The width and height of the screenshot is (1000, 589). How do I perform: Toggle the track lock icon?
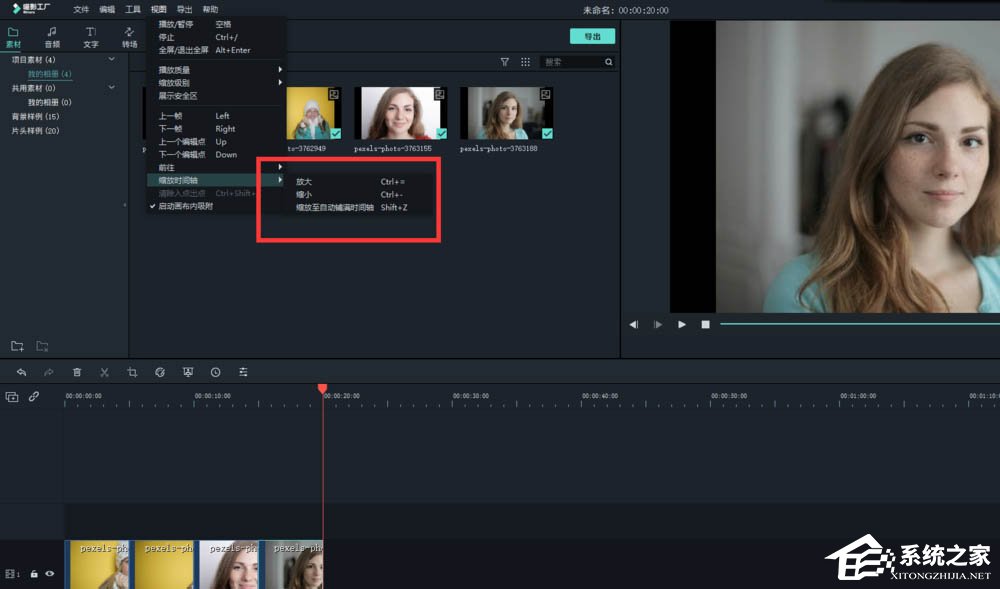point(34,574)
